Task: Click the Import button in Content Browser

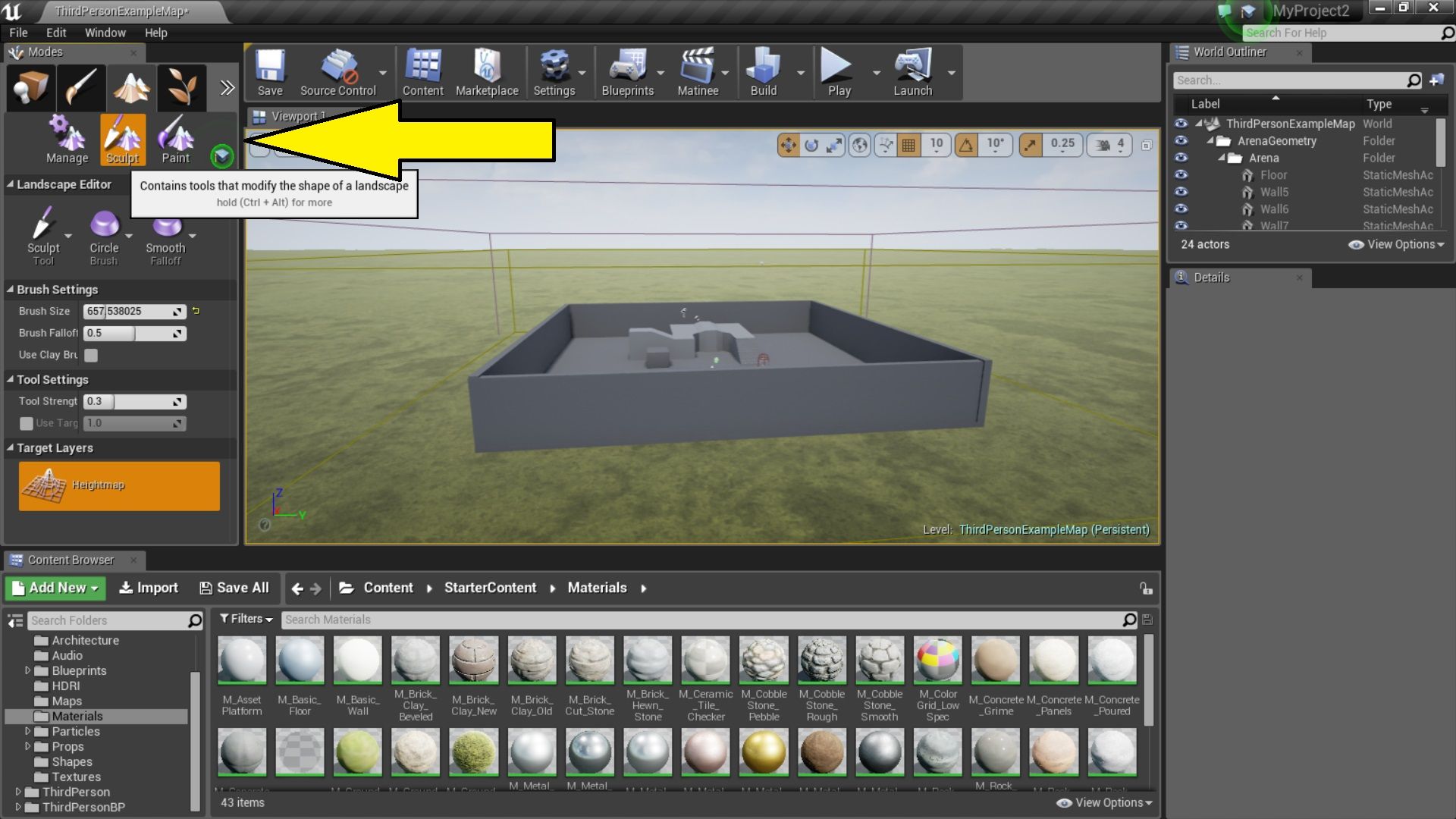Action: pyautogui.click(x=148, y=587)
